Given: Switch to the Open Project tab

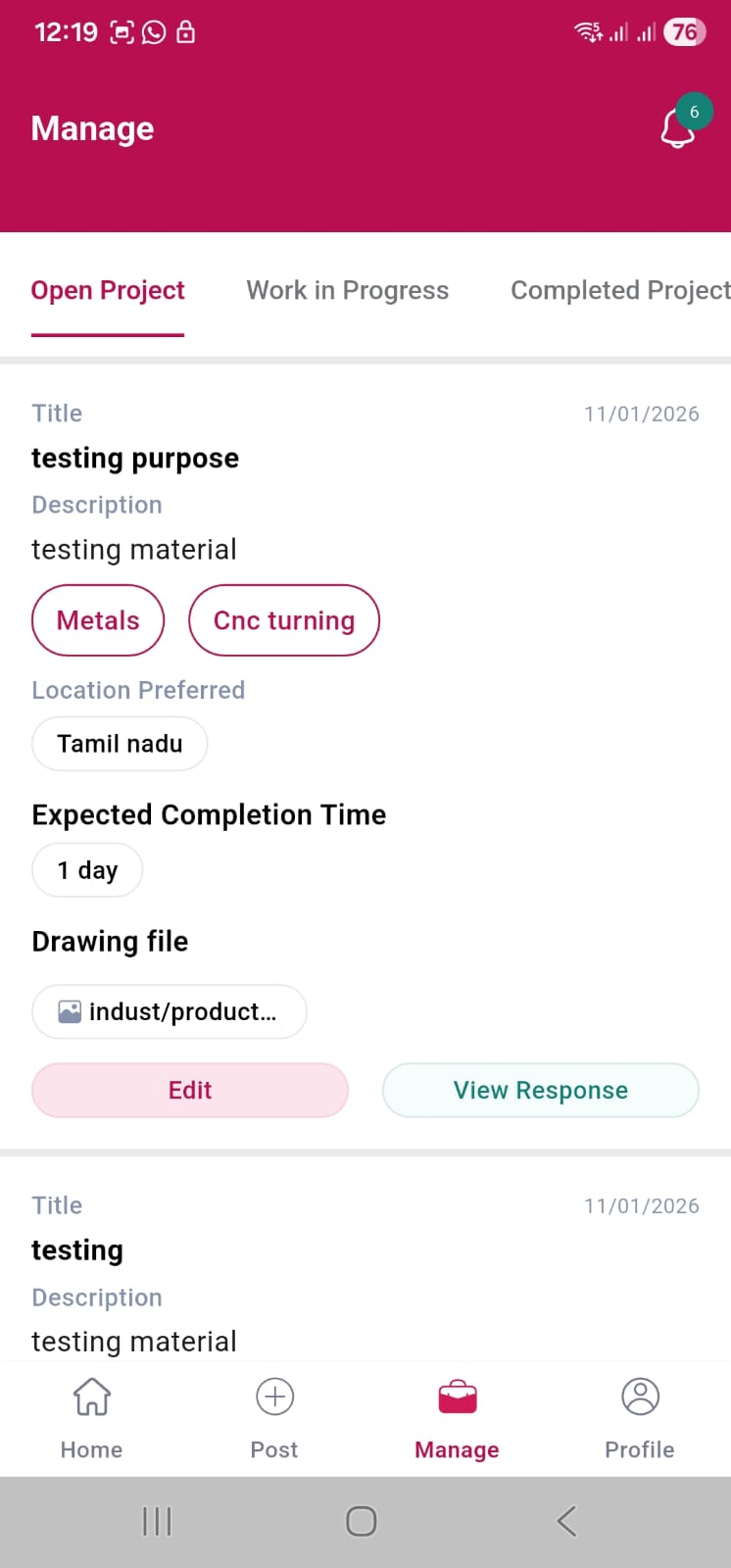Looking at the screenshot, I should (108, 291).
